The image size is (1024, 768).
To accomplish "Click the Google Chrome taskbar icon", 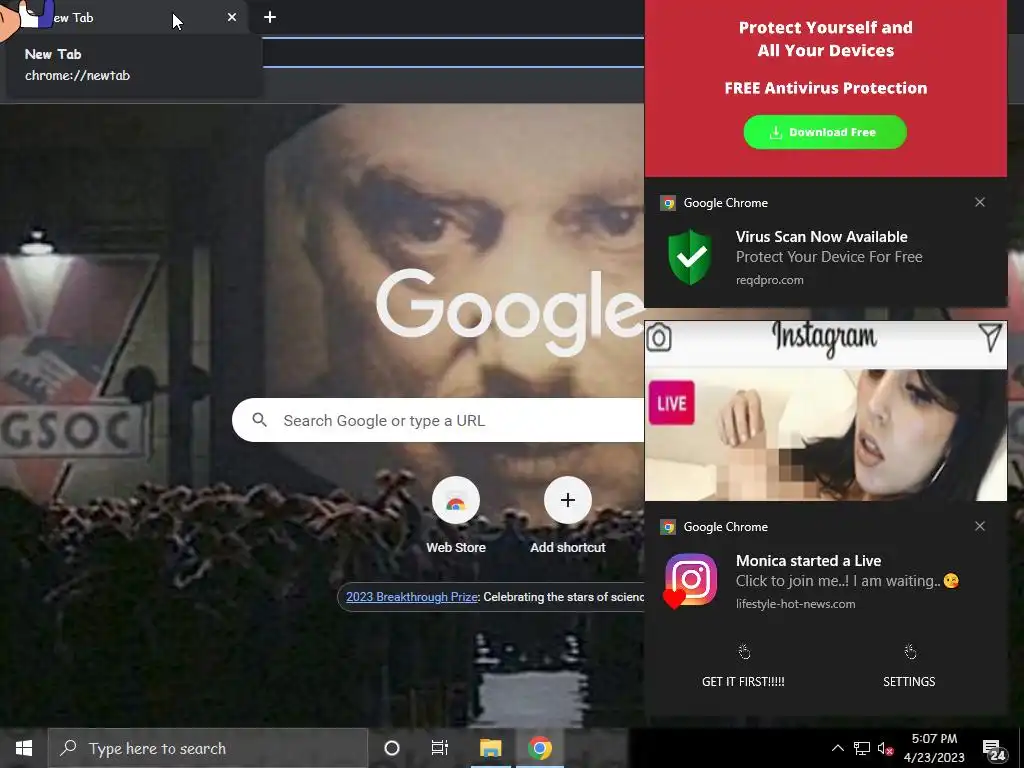I will point(540,748).
